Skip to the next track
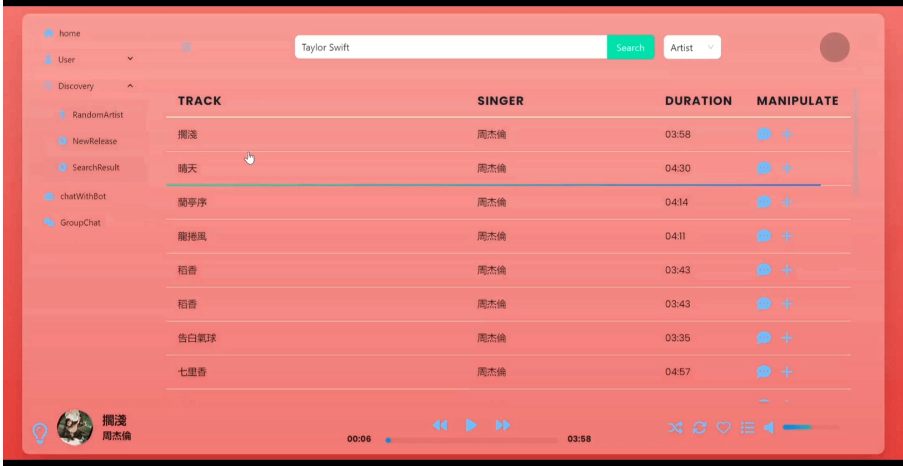Screen dimensions: 903x466 click(x=503, y=425)
